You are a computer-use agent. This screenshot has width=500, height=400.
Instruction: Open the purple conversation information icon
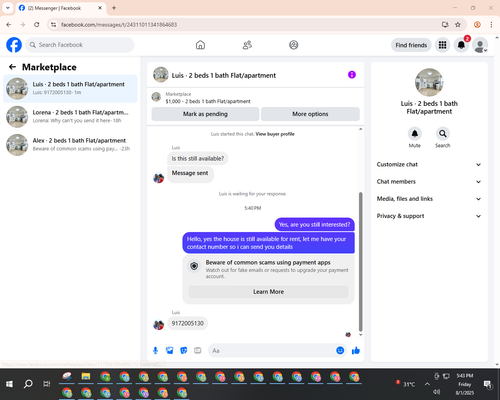pos(352,75)
